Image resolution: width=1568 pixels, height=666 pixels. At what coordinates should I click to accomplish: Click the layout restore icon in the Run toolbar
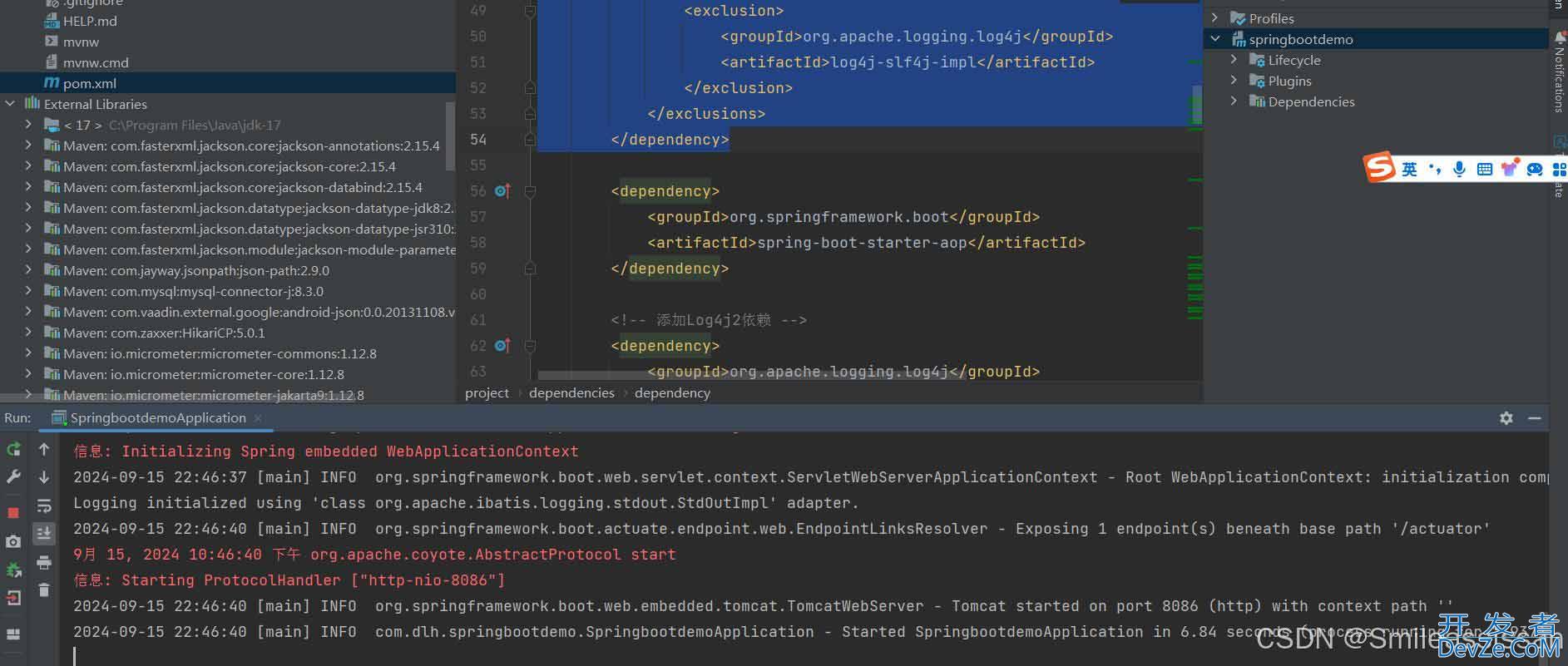13,634
